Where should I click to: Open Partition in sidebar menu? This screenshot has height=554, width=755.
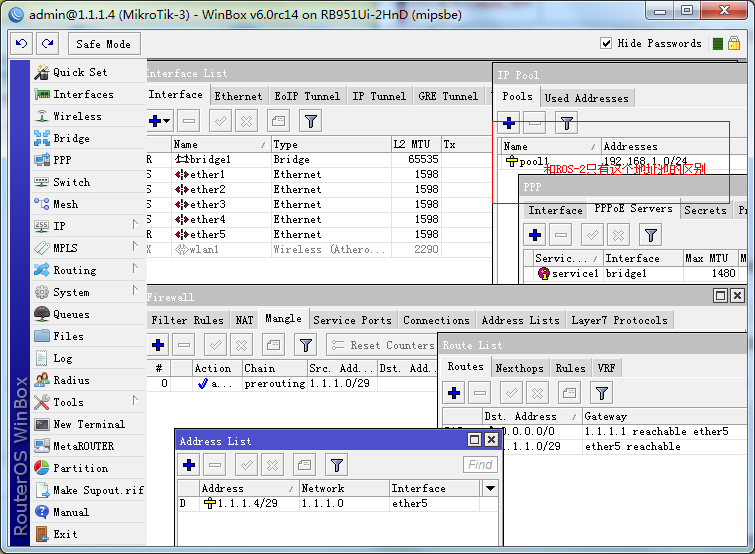pos(89,468)
